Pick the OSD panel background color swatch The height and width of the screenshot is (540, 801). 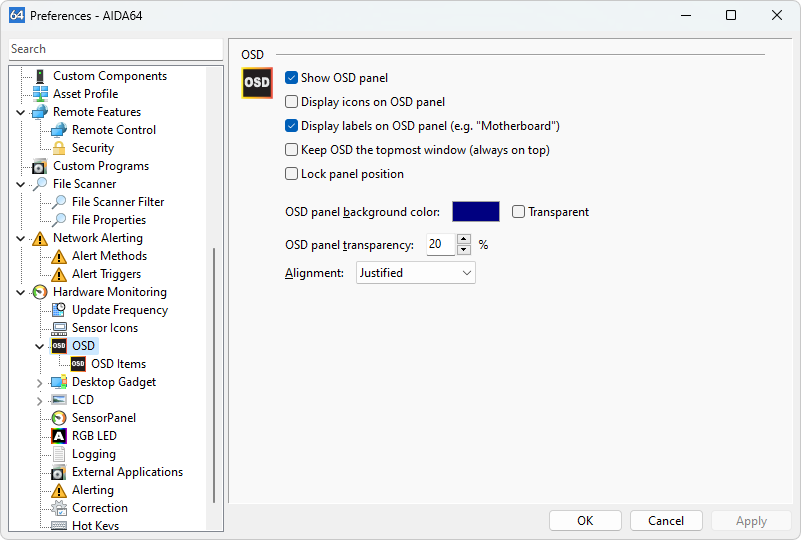point(475,212)
